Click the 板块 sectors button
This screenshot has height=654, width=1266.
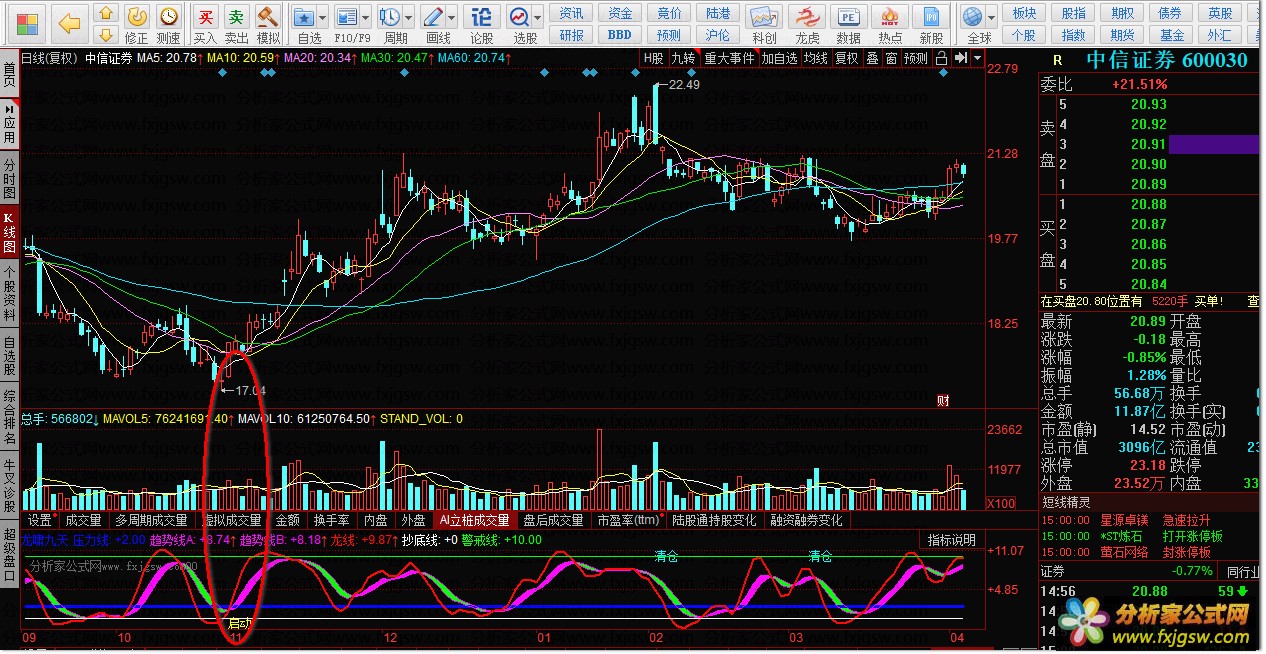pyautogui.click(x=1024, y=13)
